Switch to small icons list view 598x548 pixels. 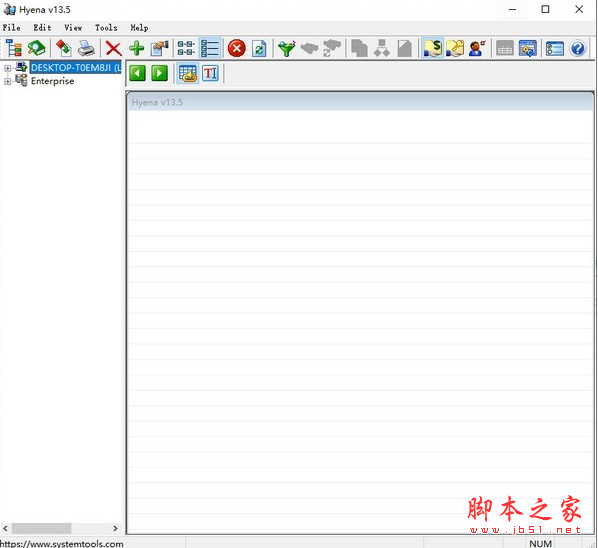(x=186, y=48)
